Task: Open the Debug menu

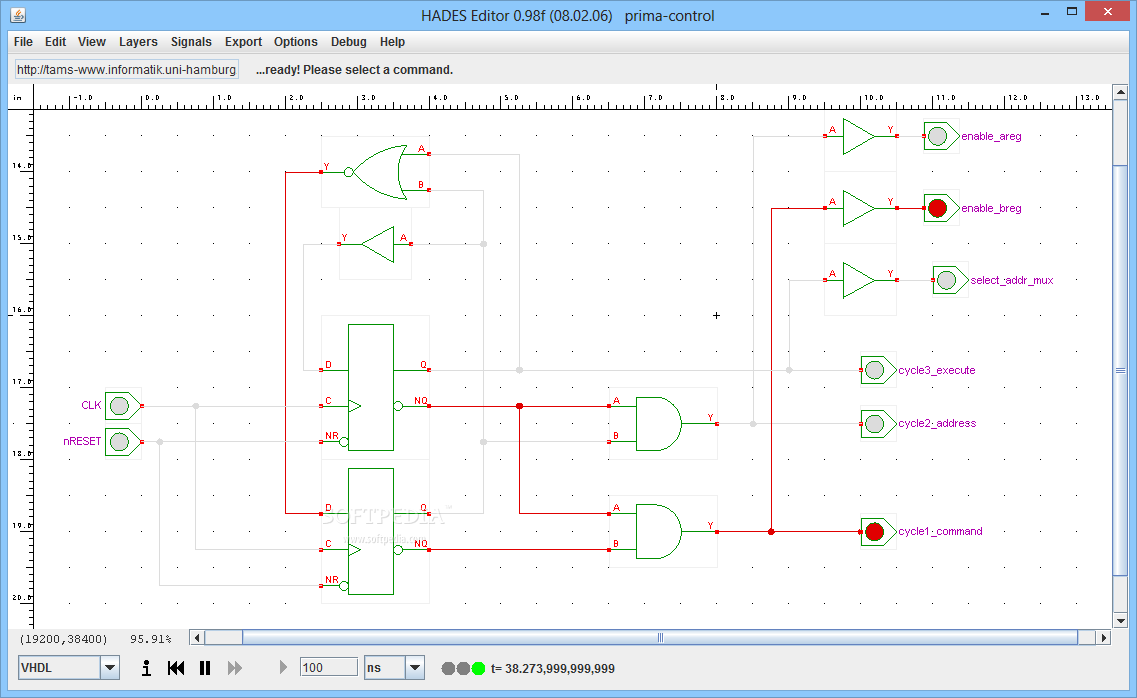Action: 349,42
